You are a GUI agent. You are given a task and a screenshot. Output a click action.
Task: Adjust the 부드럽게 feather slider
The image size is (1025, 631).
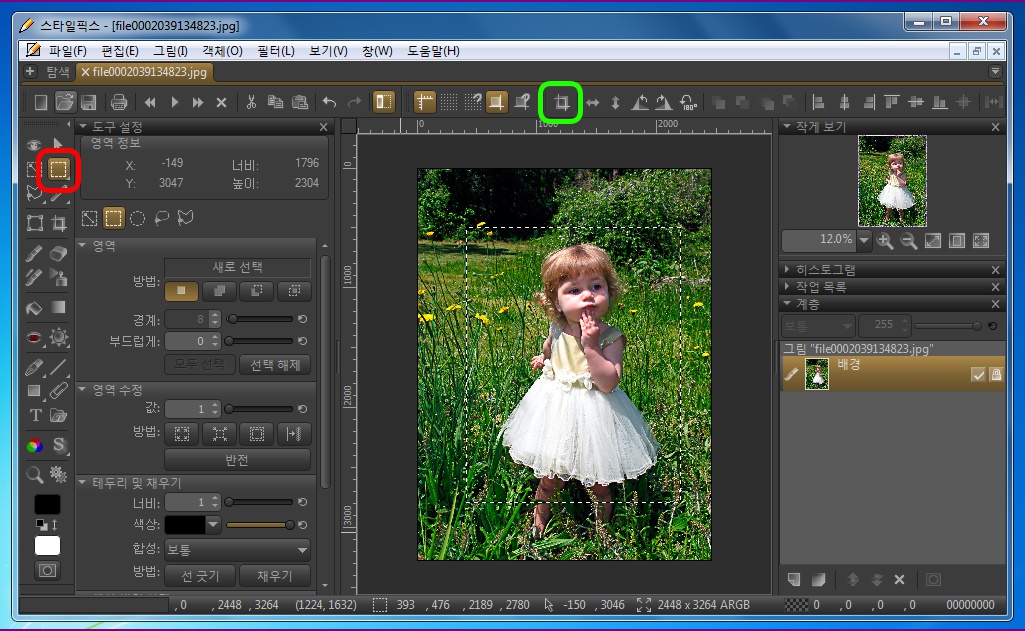[260, 341]
